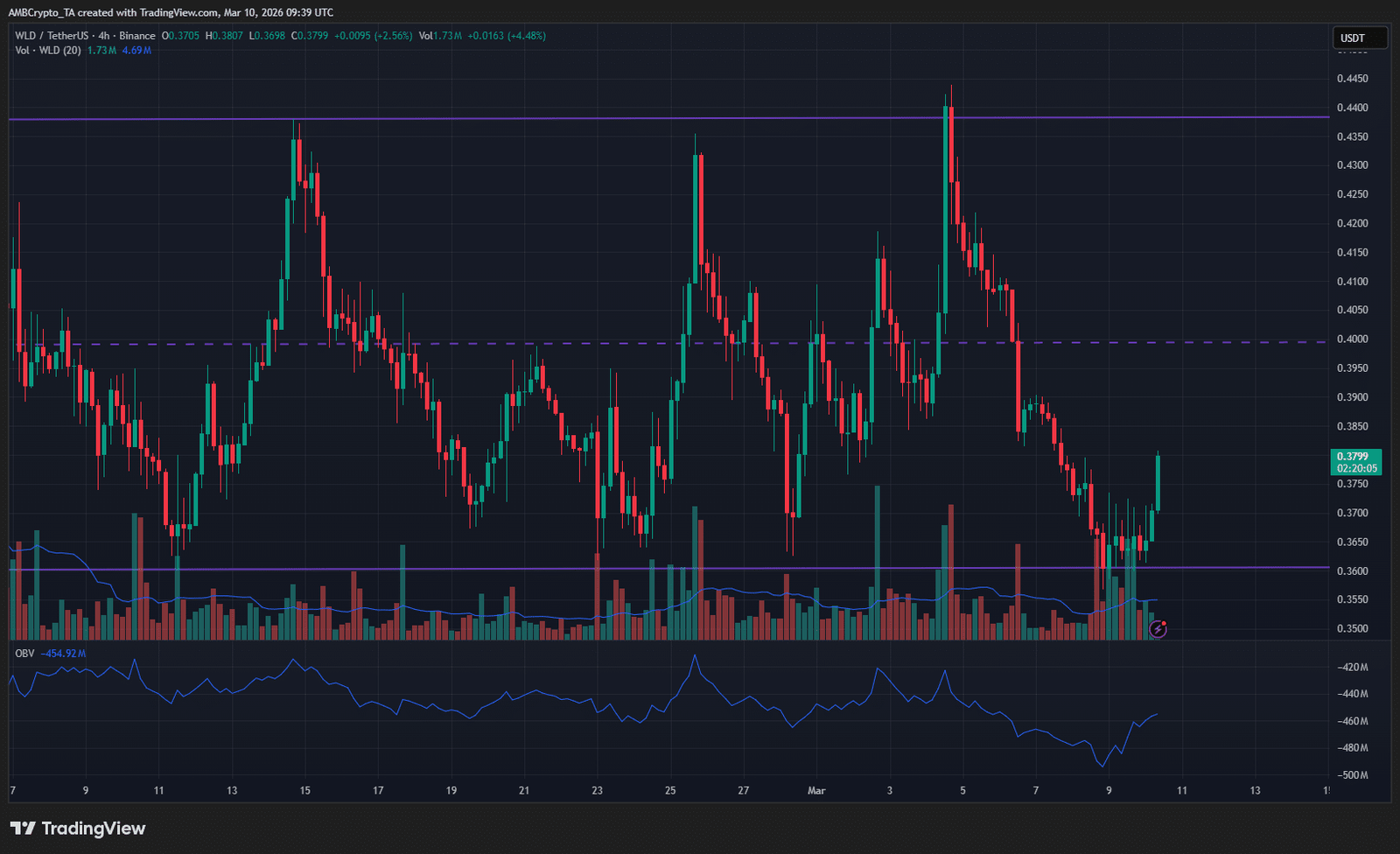Click the -500M label on OBV scale
1400x854 pixels.
click(1353, 775)
